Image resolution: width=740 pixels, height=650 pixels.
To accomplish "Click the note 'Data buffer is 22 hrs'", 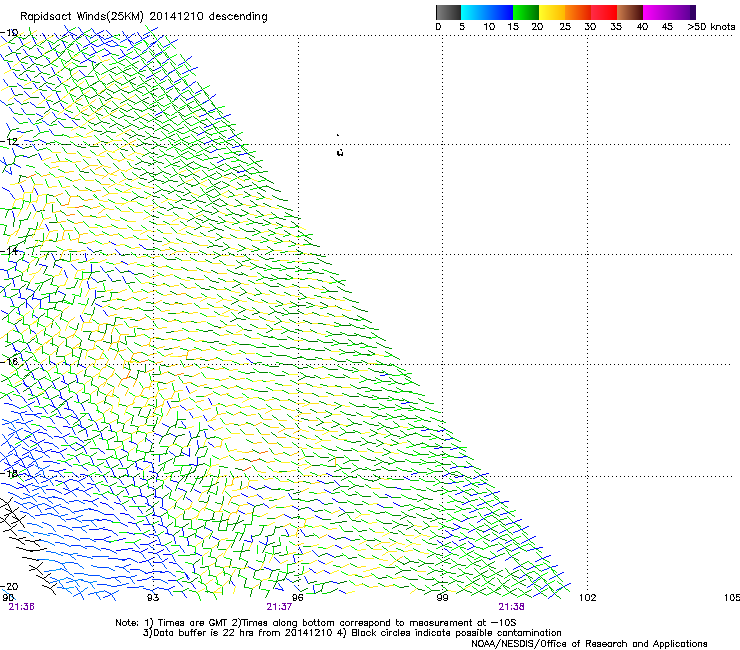I will [x=205, y=633].
